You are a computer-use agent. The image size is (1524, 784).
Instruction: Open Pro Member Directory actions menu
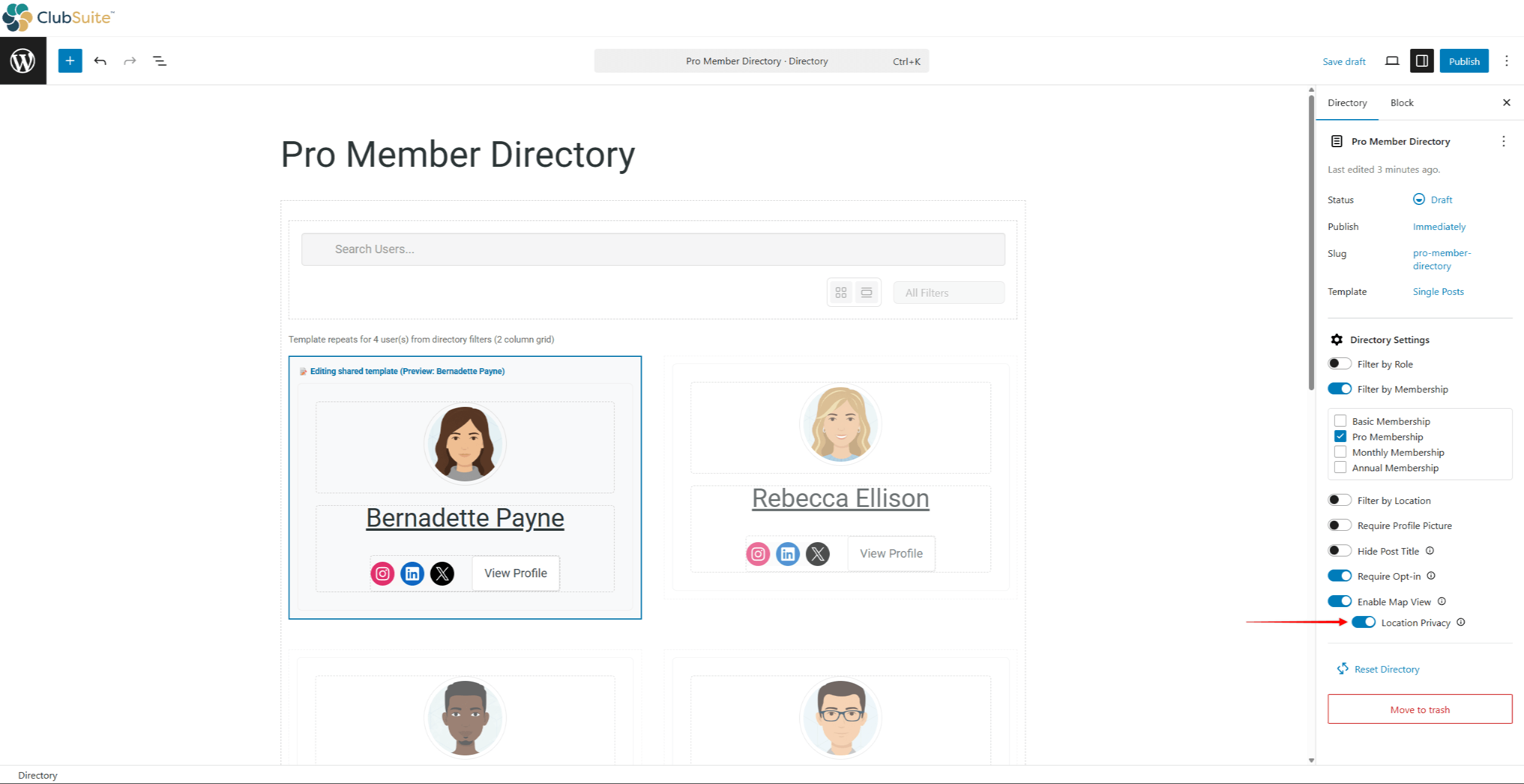tap(1503, 141)
